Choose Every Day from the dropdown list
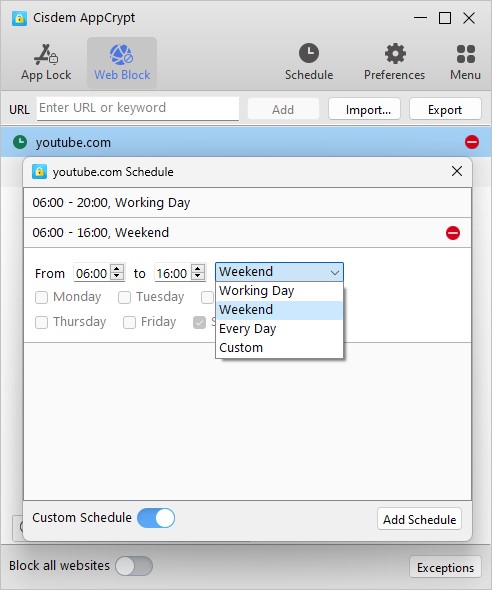 (279, 329)
